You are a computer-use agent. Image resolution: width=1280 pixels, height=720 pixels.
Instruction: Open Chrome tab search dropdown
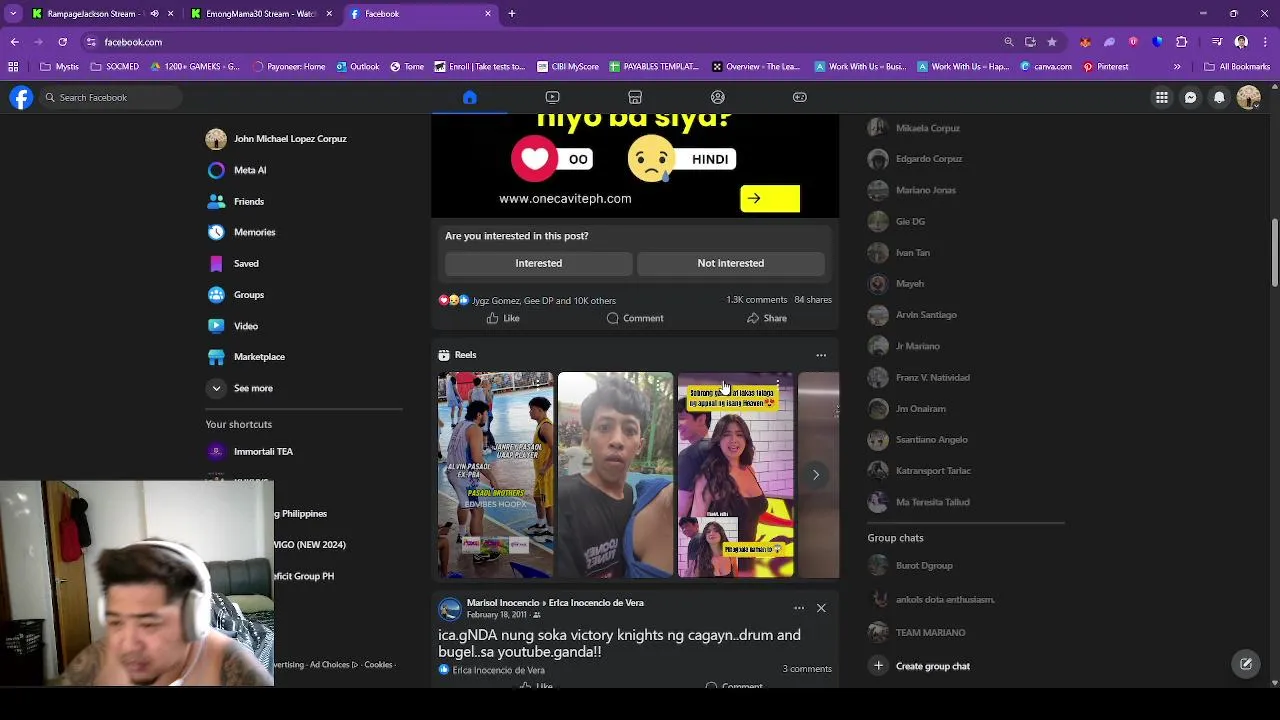pos(13,14)
